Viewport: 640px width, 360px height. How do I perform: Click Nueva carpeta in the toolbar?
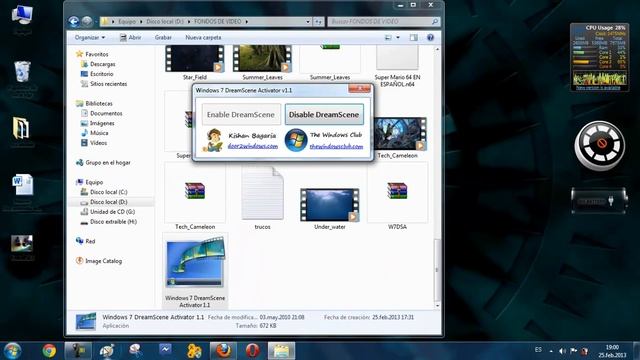coord(203,38)
